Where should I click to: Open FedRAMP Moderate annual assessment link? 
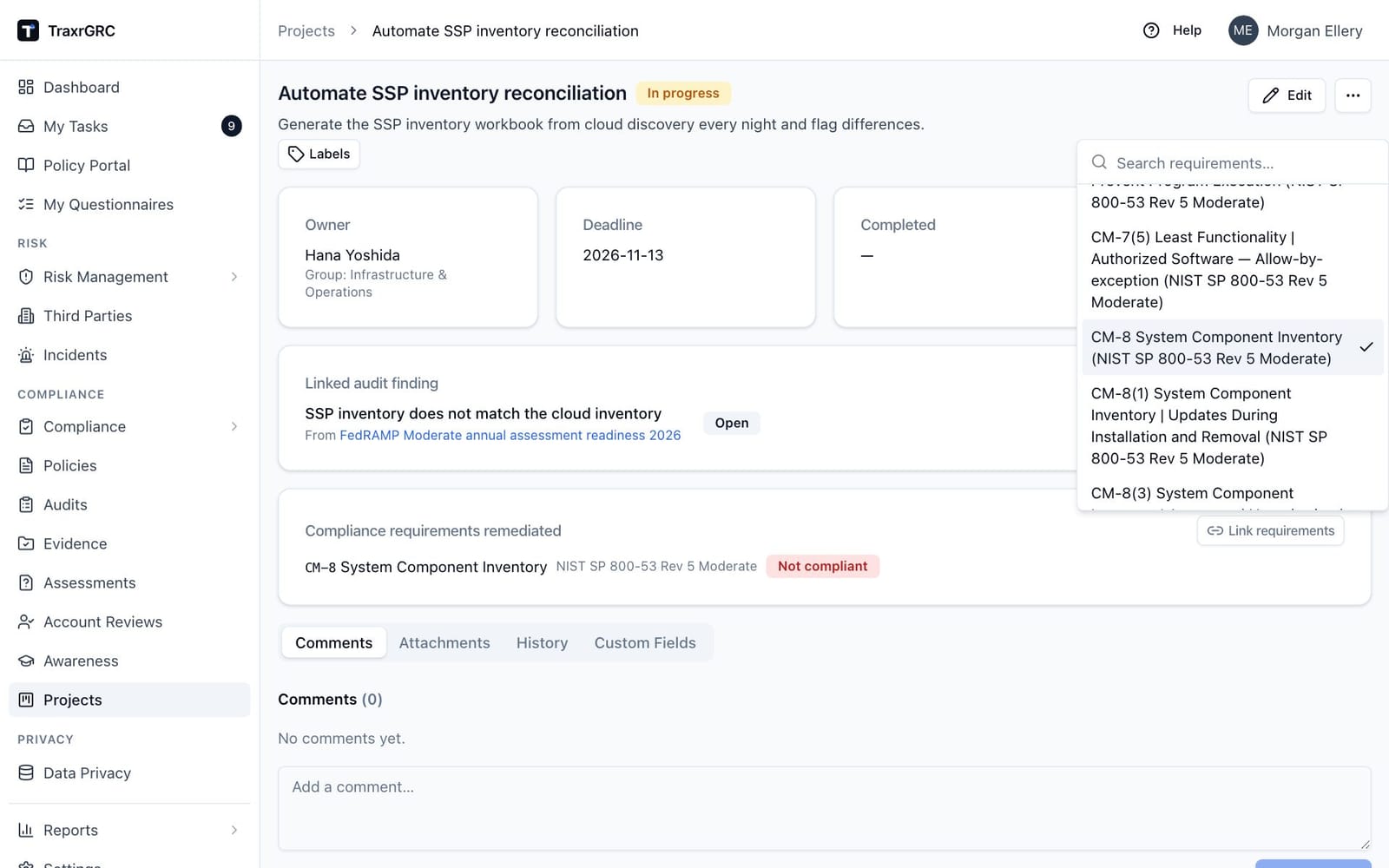pos(510,435)
